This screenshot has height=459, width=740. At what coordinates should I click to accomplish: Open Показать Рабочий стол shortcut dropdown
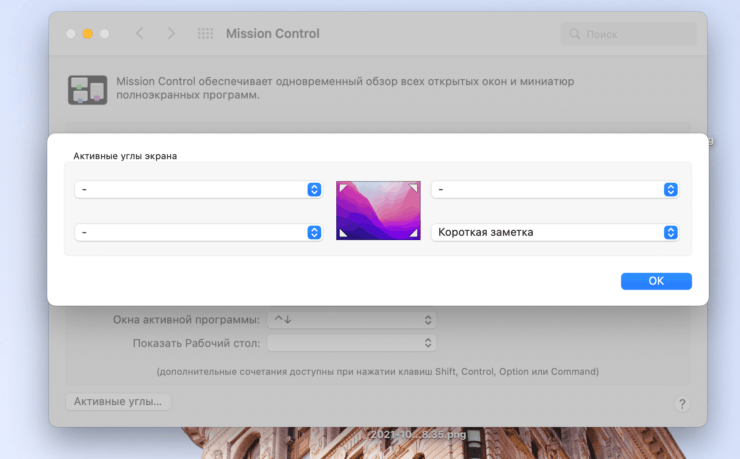pos(352,343)
